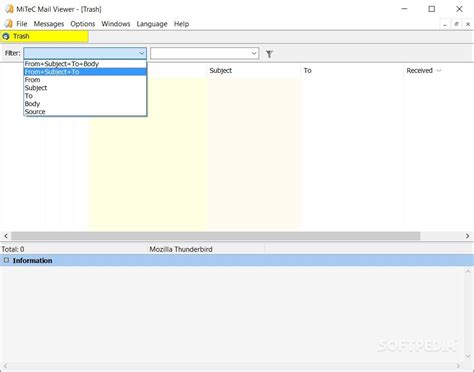Switch to the Trash tab
The image size is (474, 372).
point(44,36)
